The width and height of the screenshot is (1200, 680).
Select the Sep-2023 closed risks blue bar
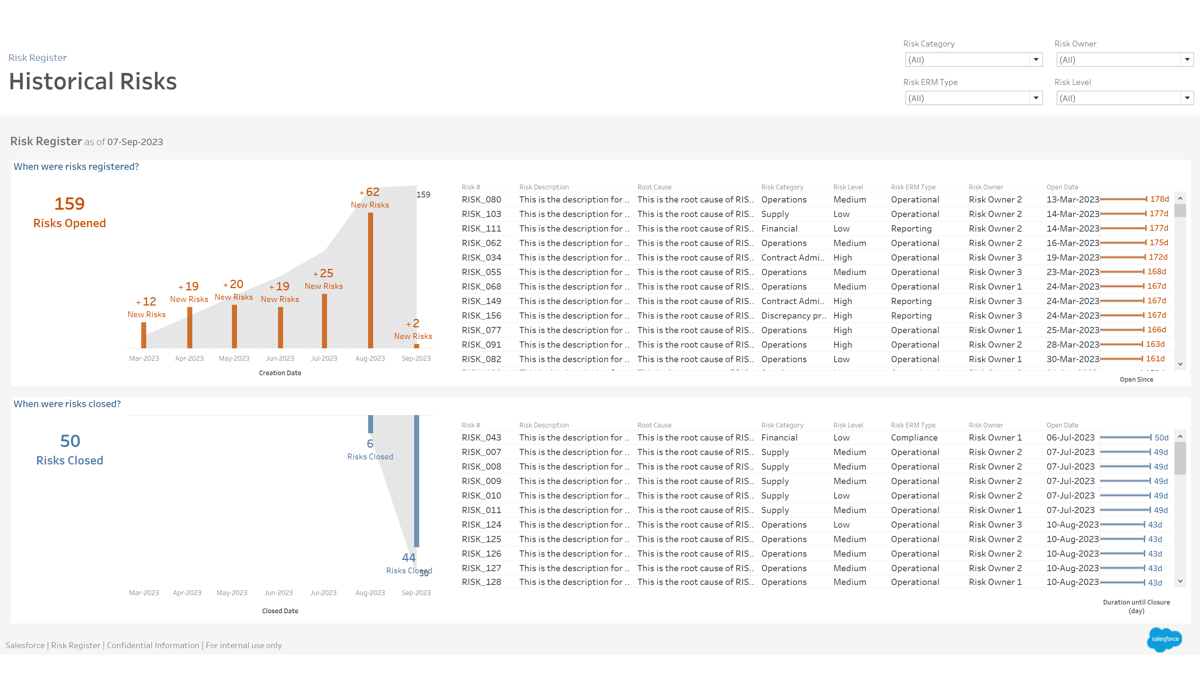pyautogui.click(x=416, y=480)
